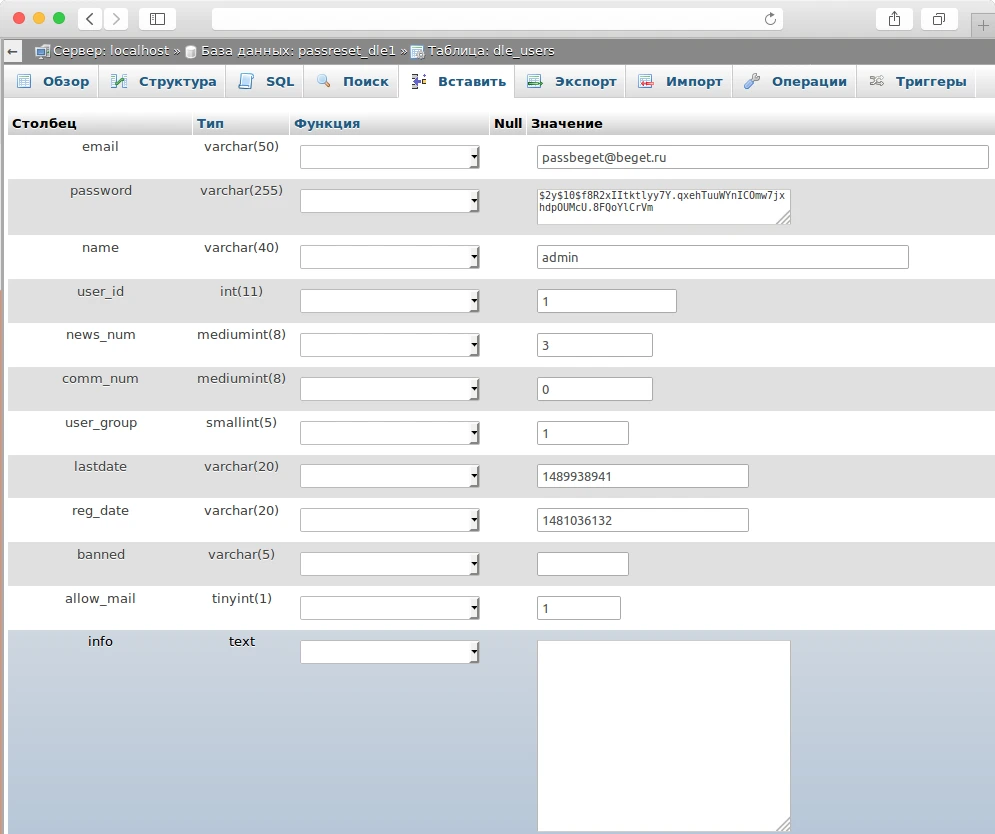Click the show tabs overview icon

coord(939,19)
